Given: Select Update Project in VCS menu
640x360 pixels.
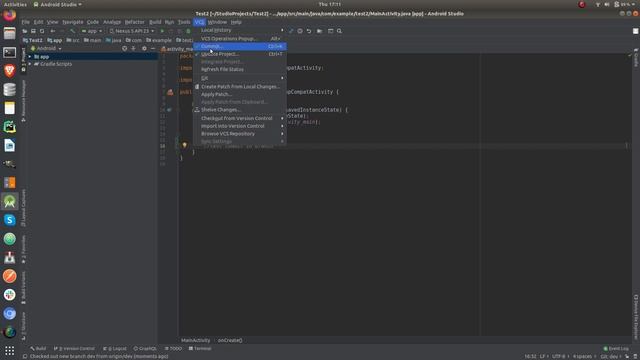Looking at the screenshot, I should 240,54.
